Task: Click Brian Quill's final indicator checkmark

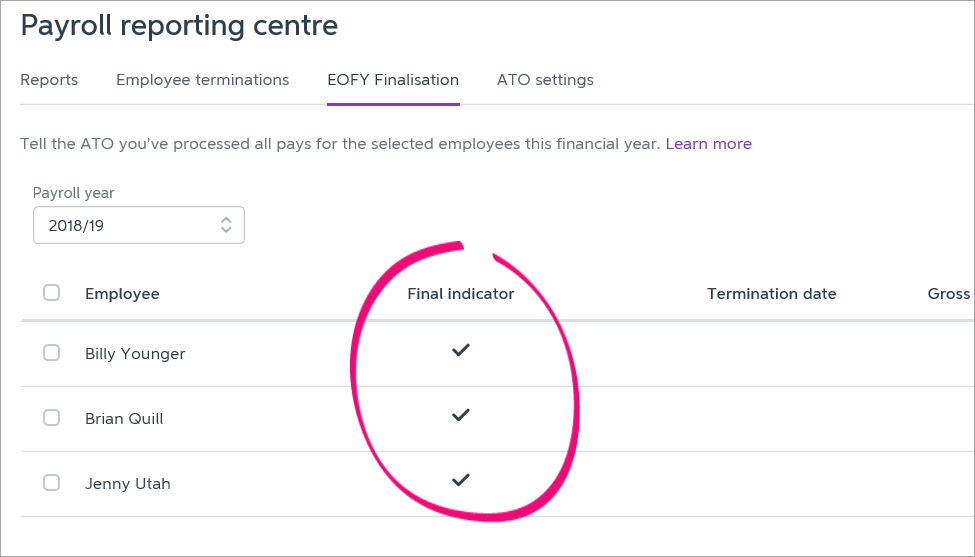Action: click(460, 416)
